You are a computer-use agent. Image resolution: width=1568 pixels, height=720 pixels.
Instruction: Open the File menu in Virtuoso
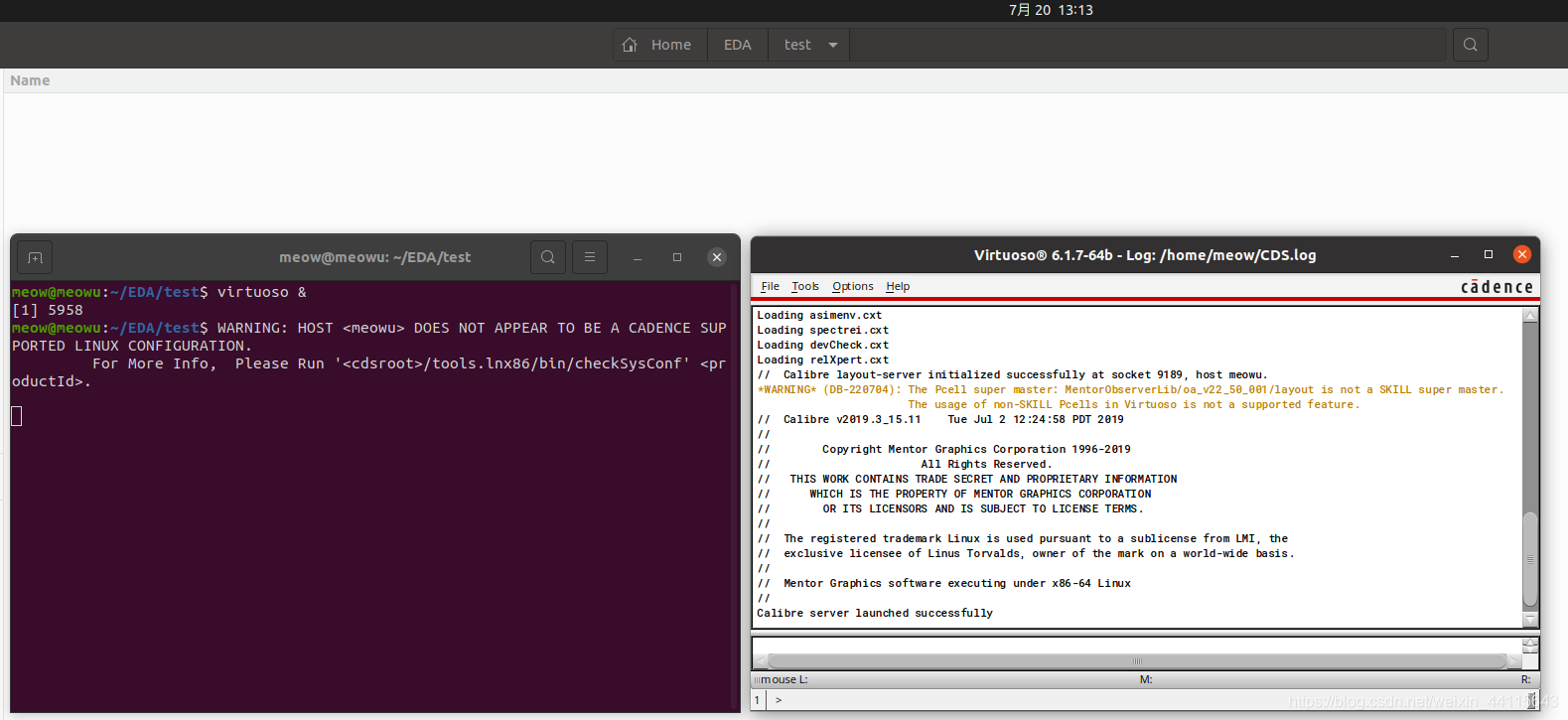click(770, 286)
